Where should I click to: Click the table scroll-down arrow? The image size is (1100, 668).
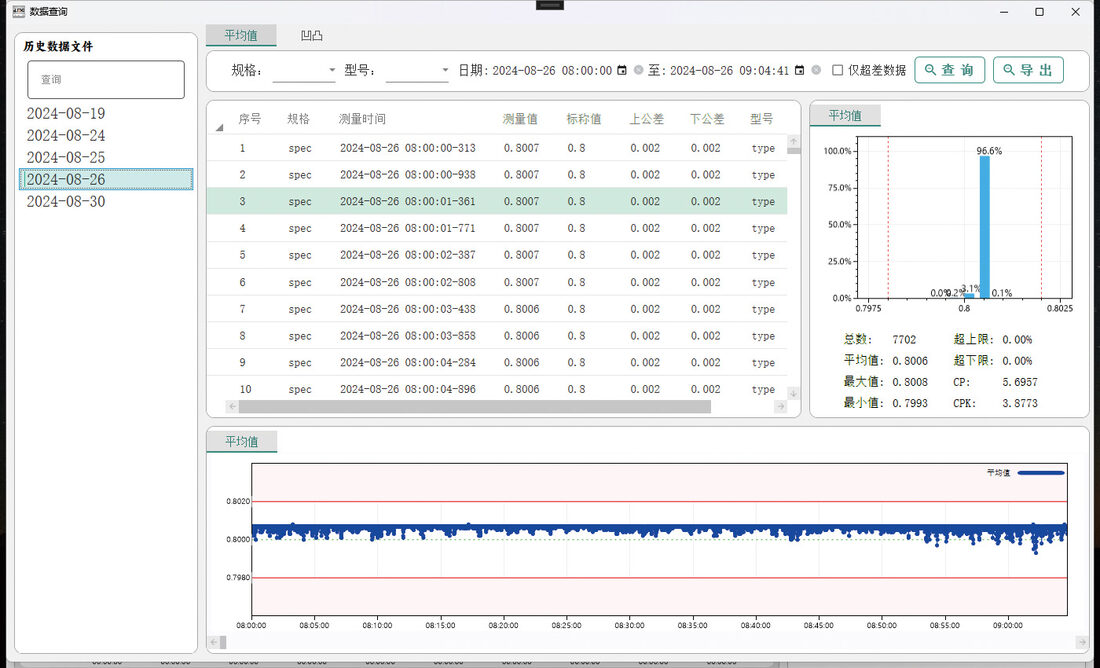click(793, 394)
